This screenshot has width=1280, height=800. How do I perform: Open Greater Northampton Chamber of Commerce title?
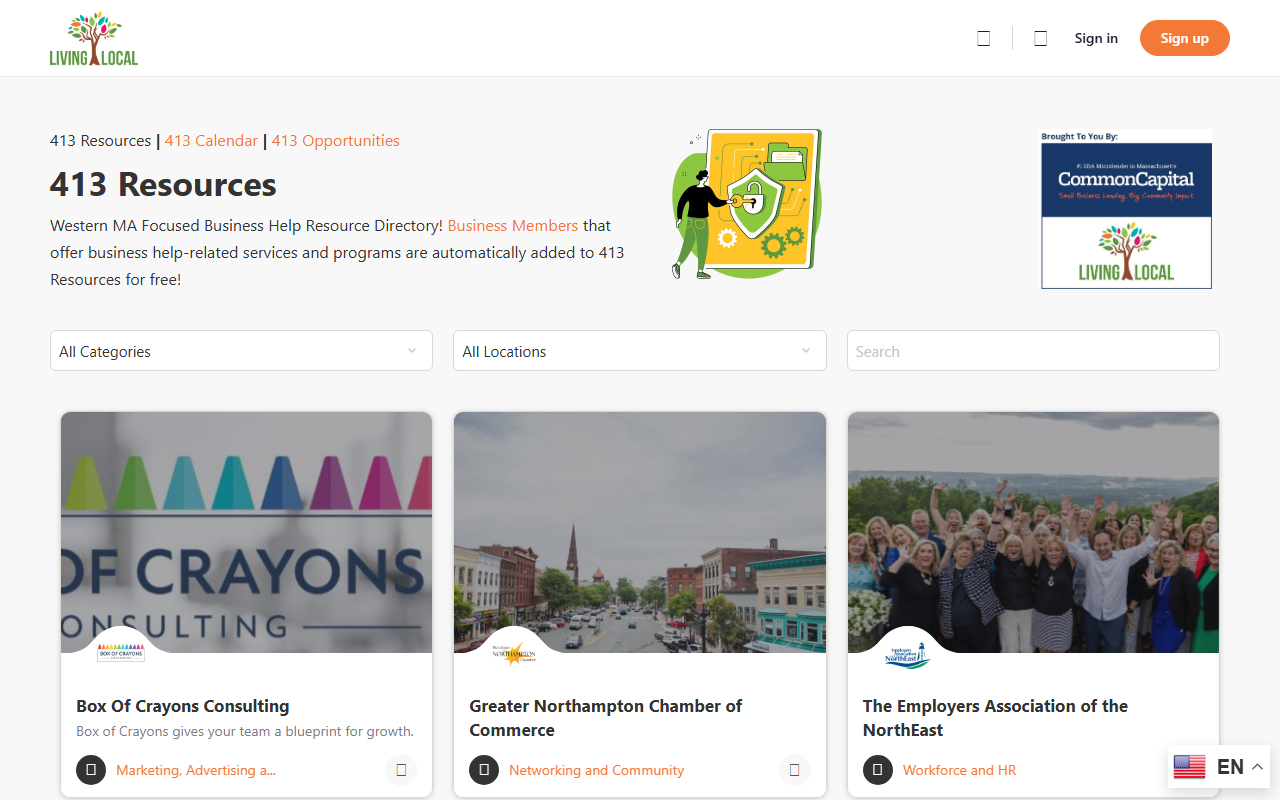pos(606,718)
